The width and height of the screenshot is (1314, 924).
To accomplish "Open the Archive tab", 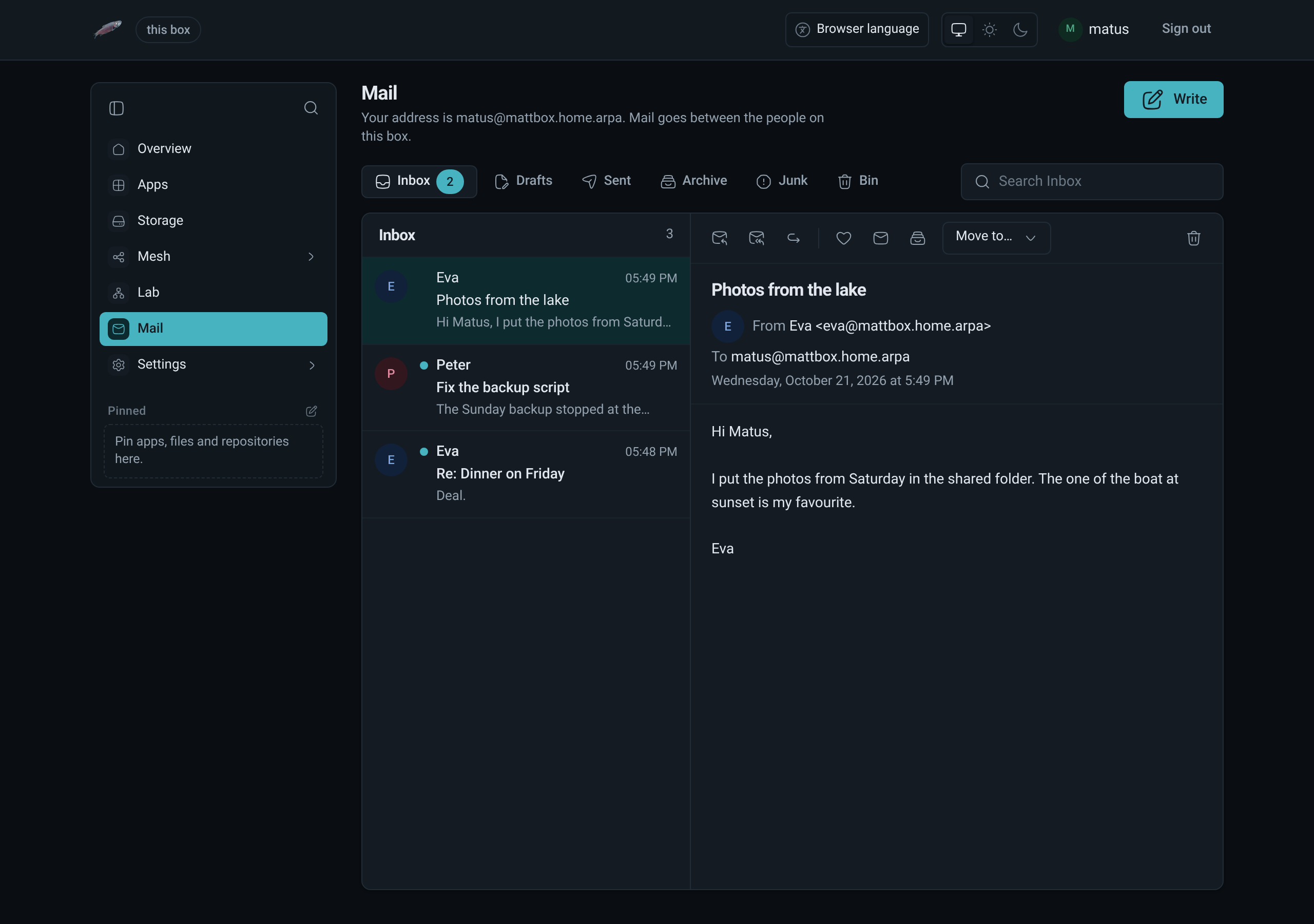I will (693, 182).
